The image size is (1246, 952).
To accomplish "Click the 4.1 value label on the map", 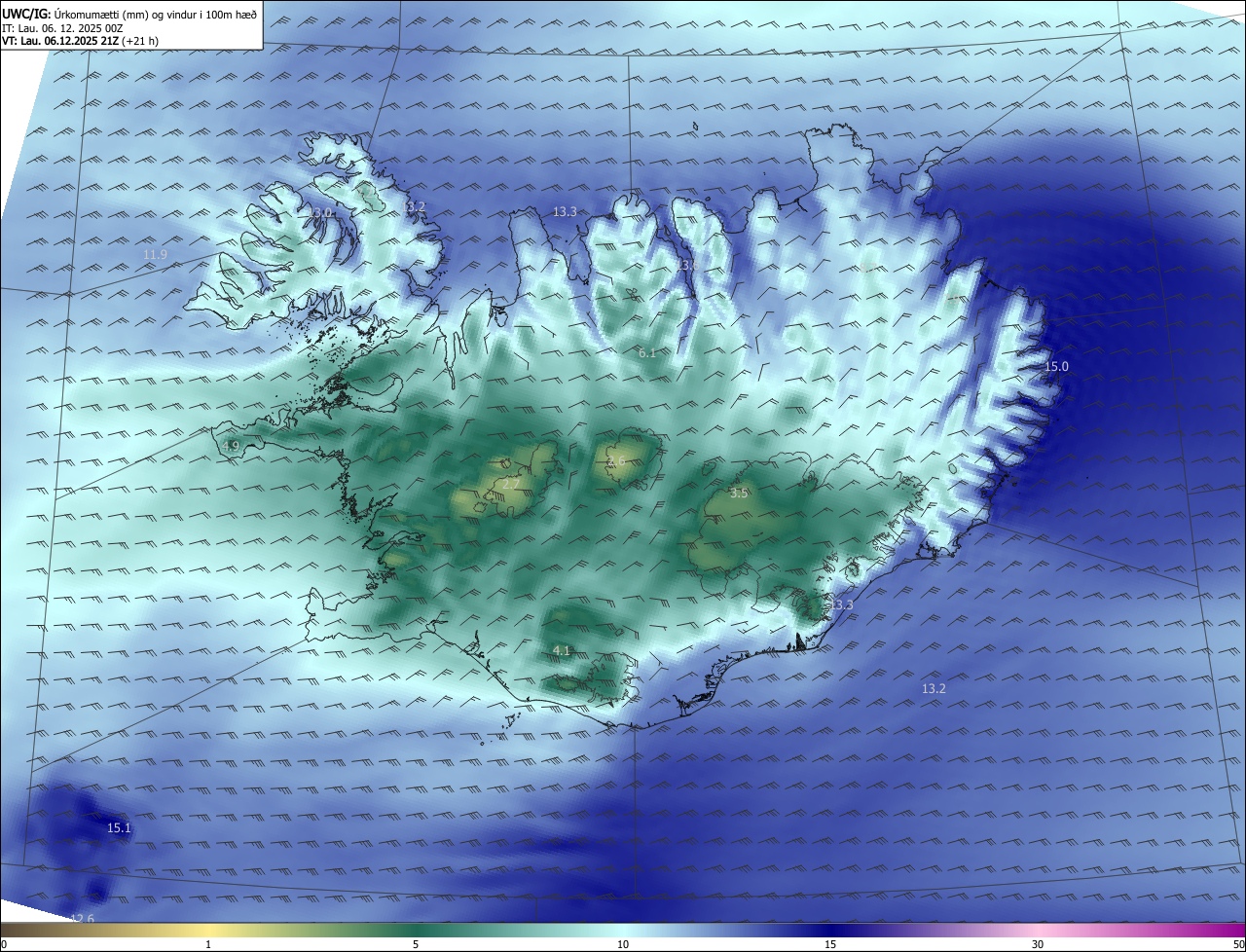I will pyautogui.click(x=562, y=650).
